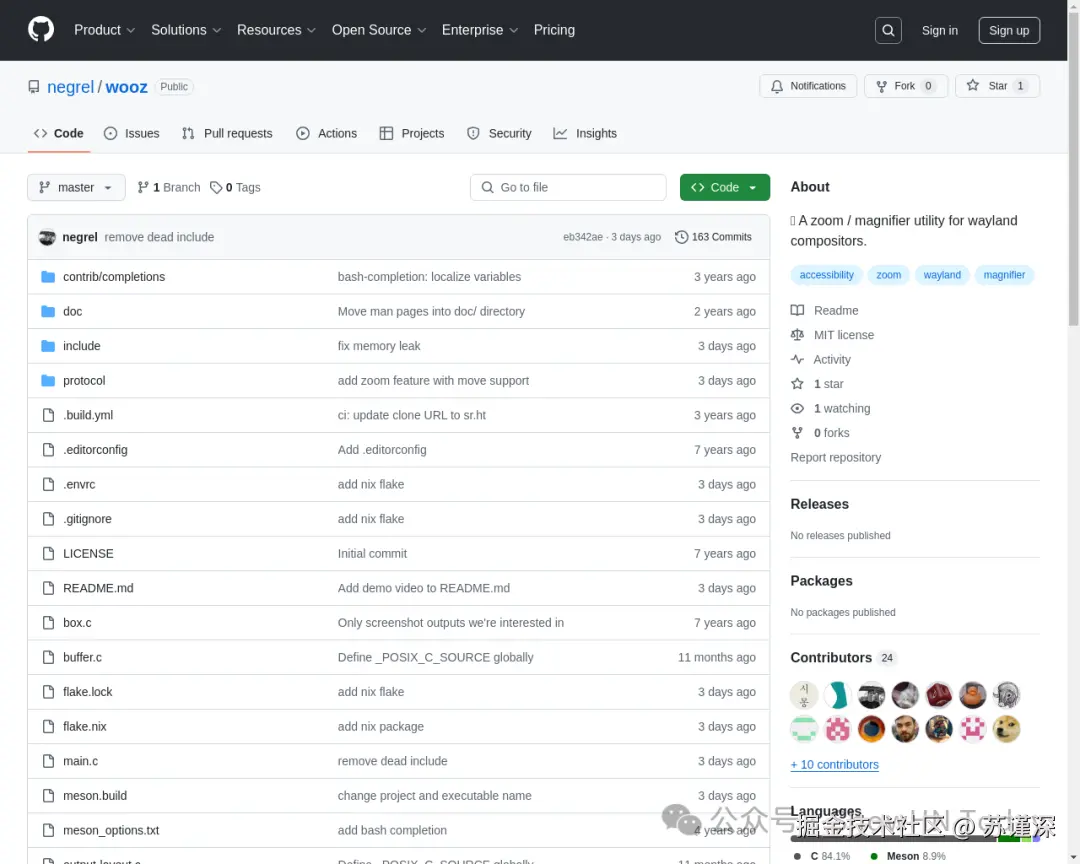Open the master branch selector

pyautogui.click(x=76, y=187)
